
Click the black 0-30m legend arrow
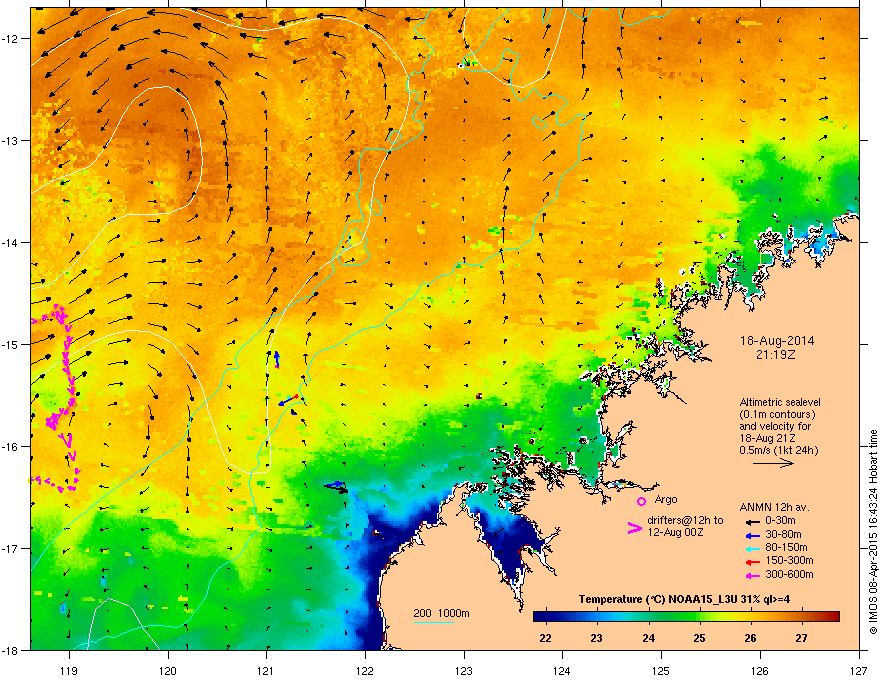click(752, 521)
